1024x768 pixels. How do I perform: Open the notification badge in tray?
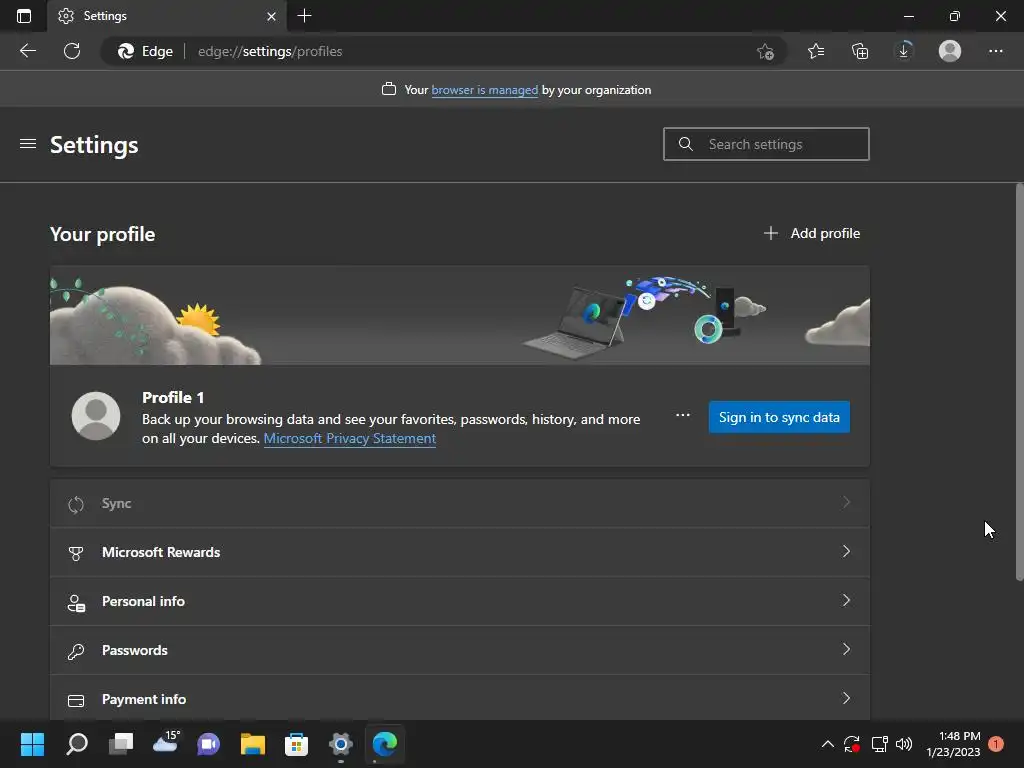[x=996, y=743]
